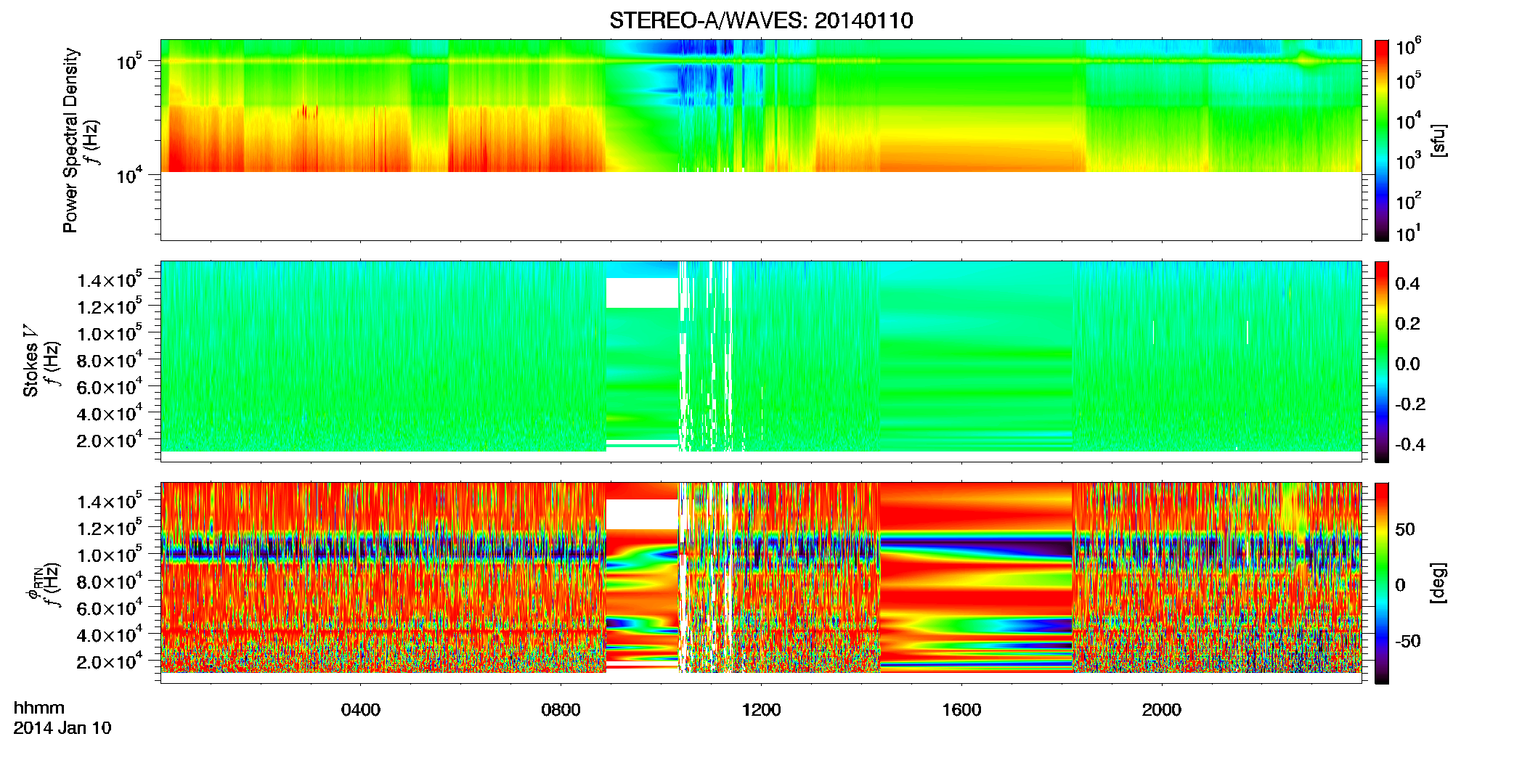Click the 1600 time tick label

961,710
